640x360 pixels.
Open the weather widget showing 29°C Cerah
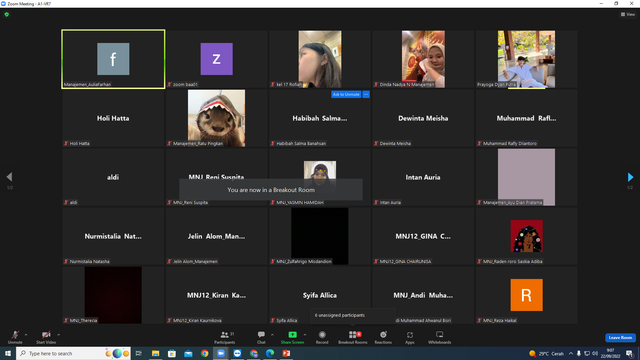coord(546,353)
